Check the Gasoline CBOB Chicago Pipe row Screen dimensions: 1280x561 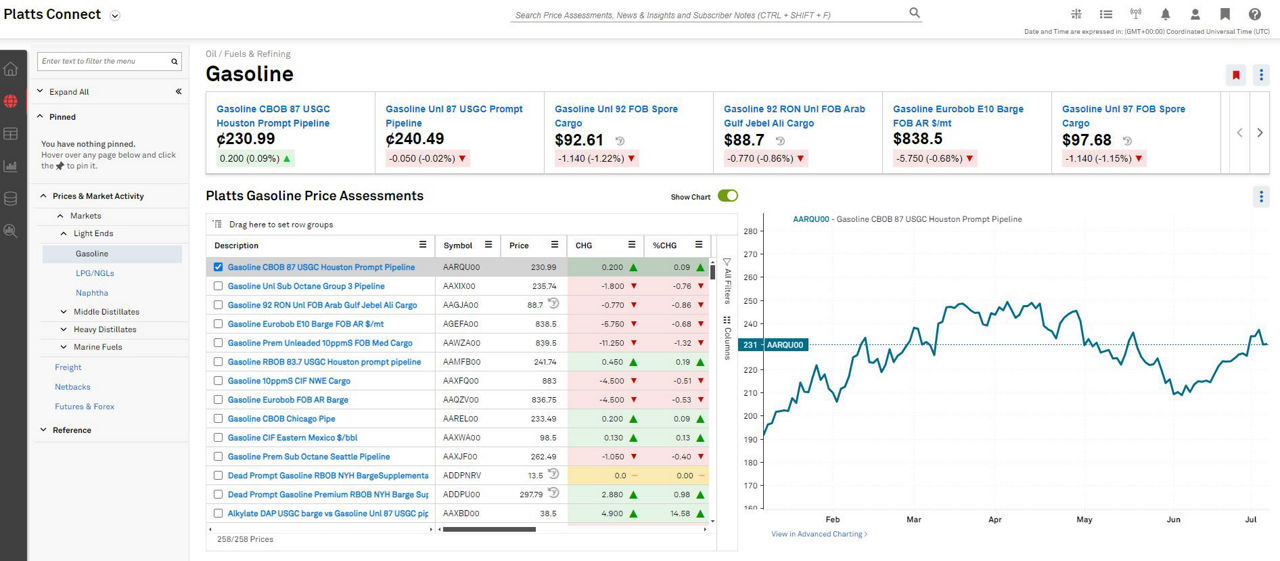[219, 419]
